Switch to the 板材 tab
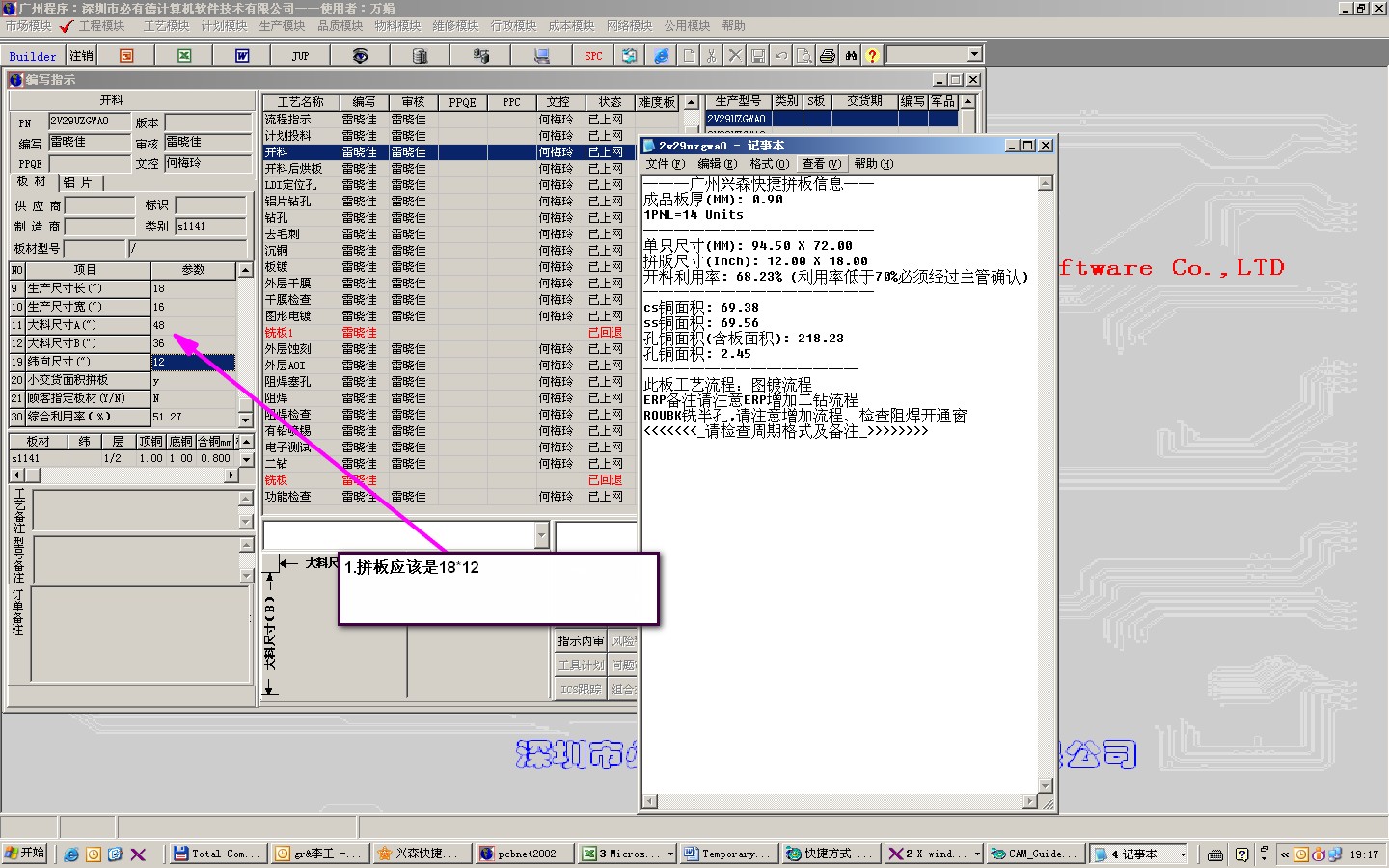This screenshot has width=1389, height=868. point(32,181)
